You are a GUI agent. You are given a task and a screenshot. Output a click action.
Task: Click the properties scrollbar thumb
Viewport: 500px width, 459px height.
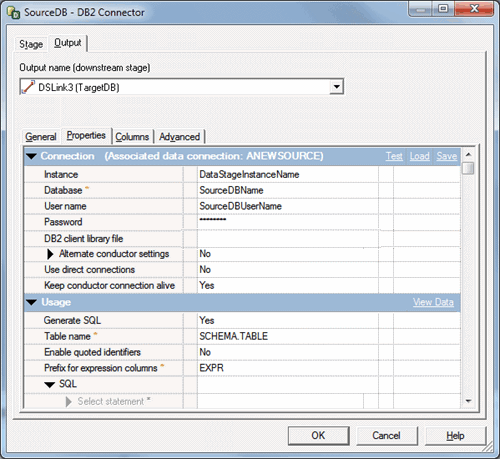click(468, 168)
